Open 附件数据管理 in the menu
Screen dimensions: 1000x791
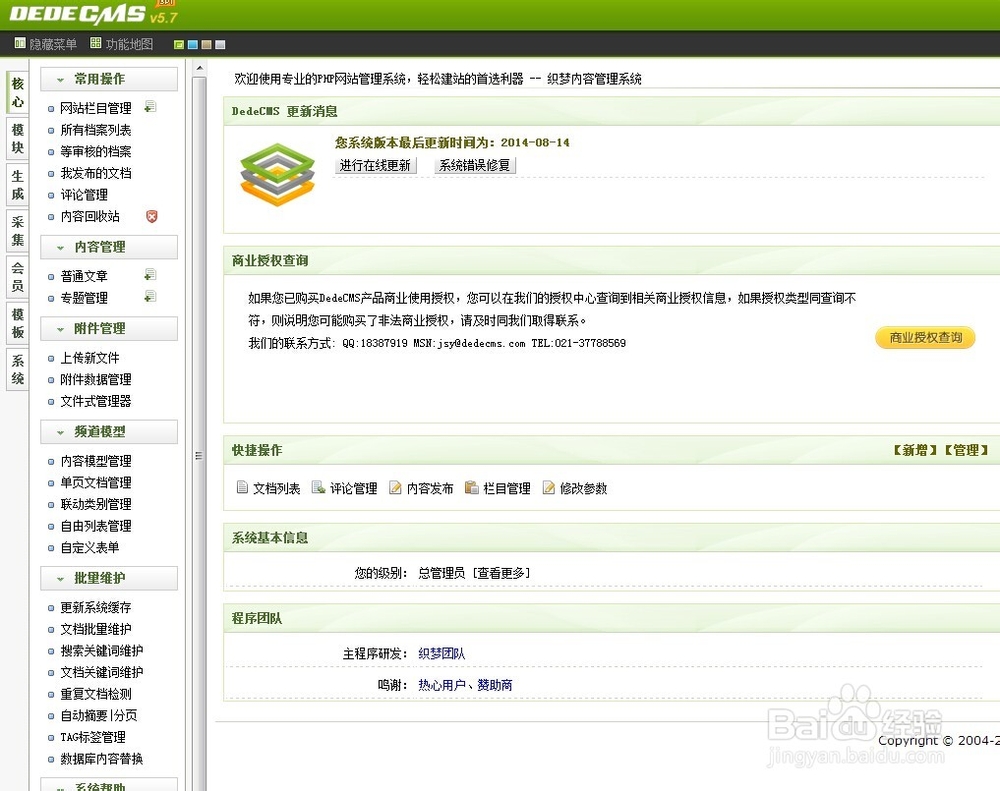click(96, 380)
